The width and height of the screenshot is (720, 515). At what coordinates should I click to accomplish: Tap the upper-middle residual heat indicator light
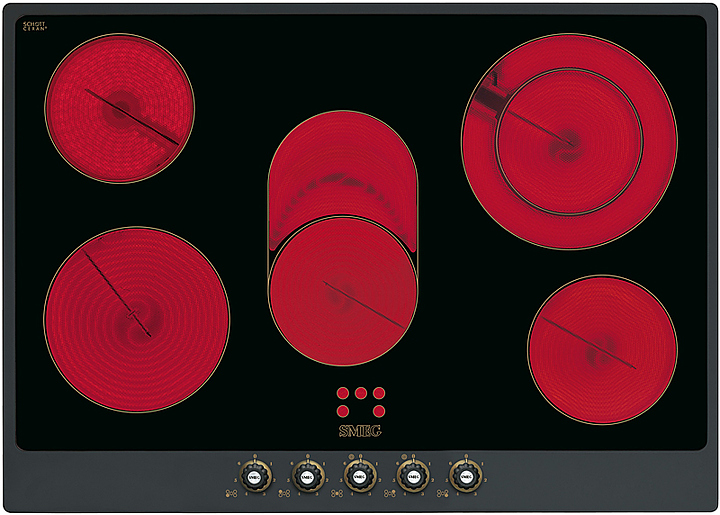point(361,393)
